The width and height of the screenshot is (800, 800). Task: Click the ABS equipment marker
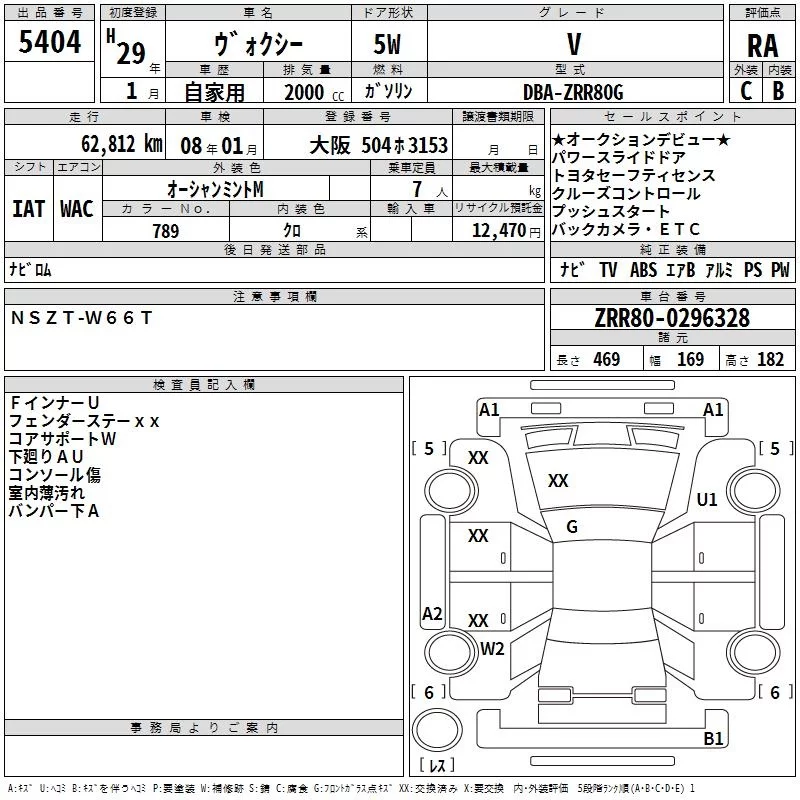click(643, 270)
